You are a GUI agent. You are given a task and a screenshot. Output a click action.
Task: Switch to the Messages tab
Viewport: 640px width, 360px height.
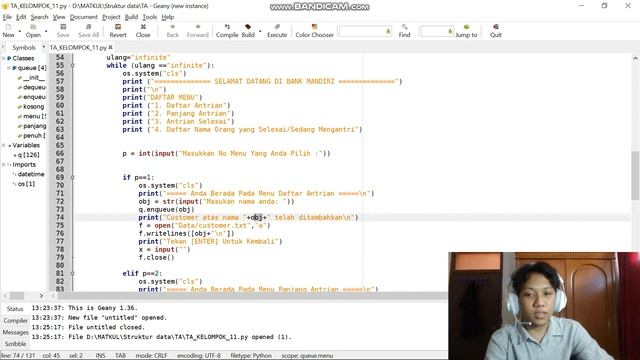15,332
